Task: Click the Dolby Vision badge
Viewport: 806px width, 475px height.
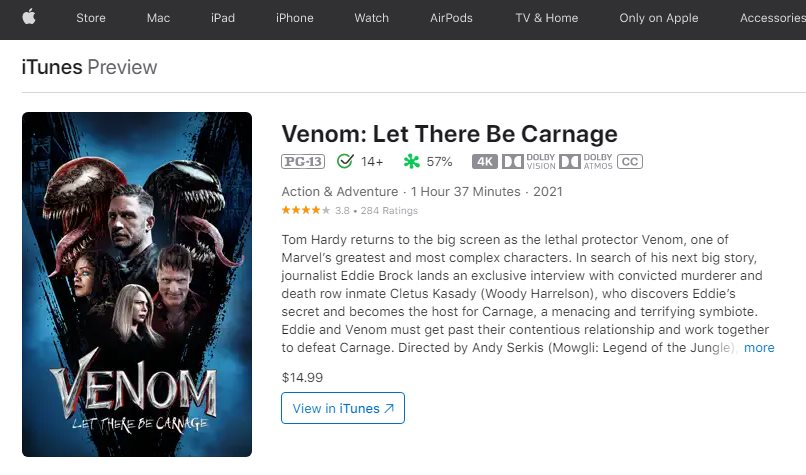Action: point(528,161)
